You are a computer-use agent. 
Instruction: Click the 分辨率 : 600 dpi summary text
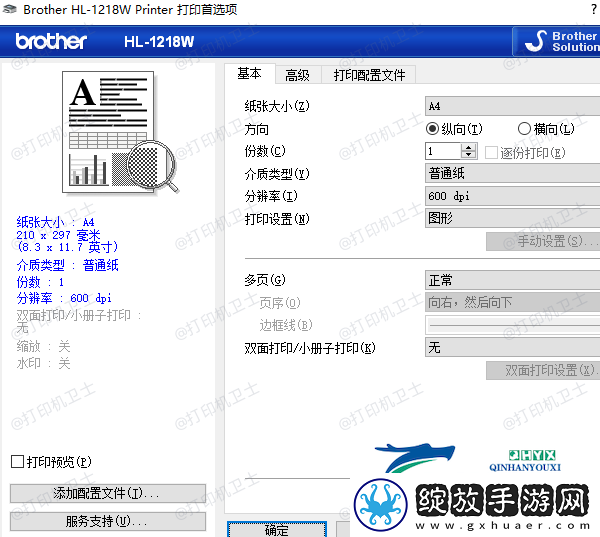[64, 298]
